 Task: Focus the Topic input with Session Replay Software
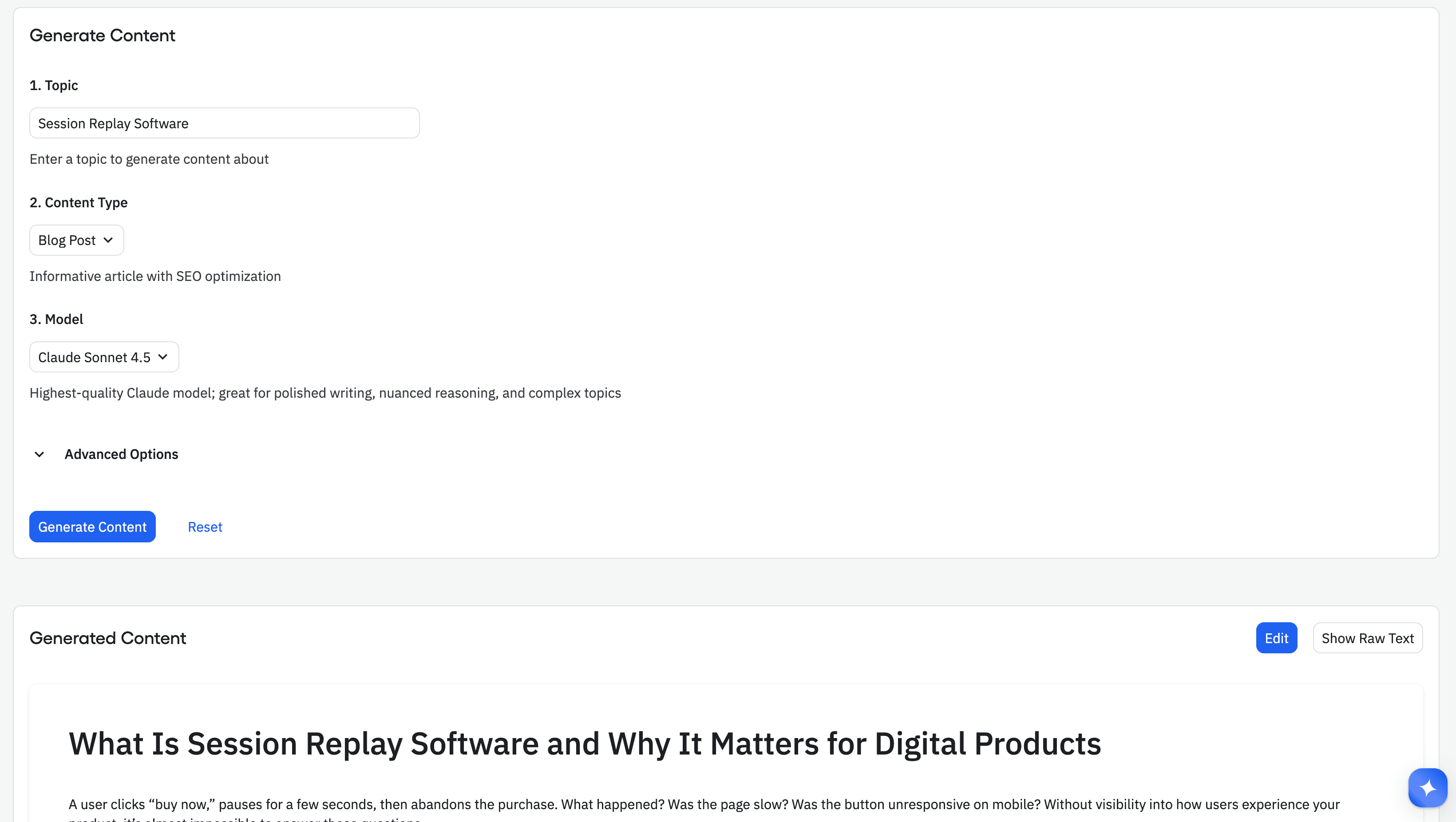(224, 123)
